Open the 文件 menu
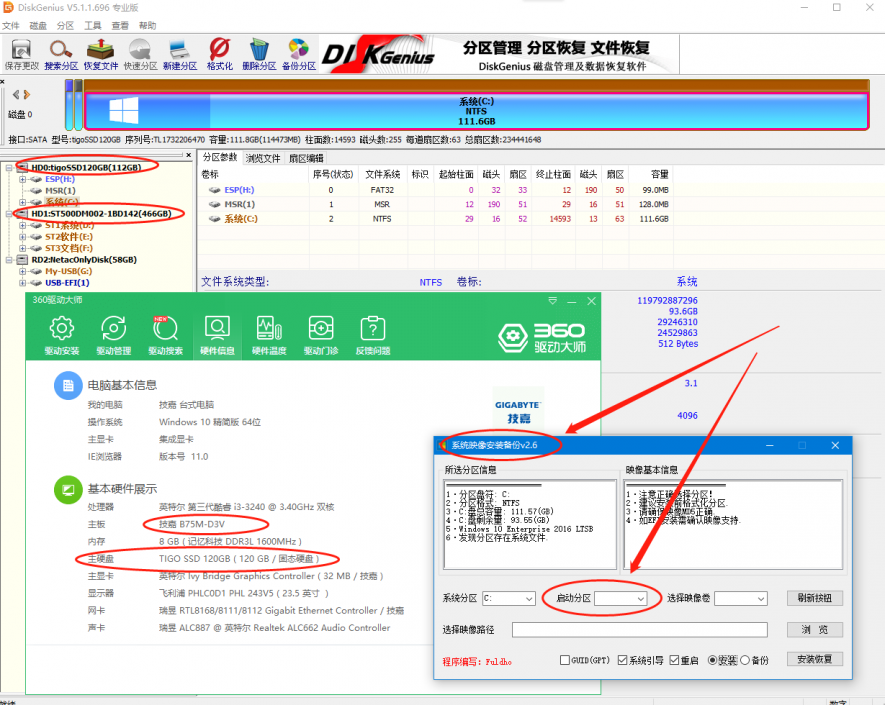 [11, 25]
